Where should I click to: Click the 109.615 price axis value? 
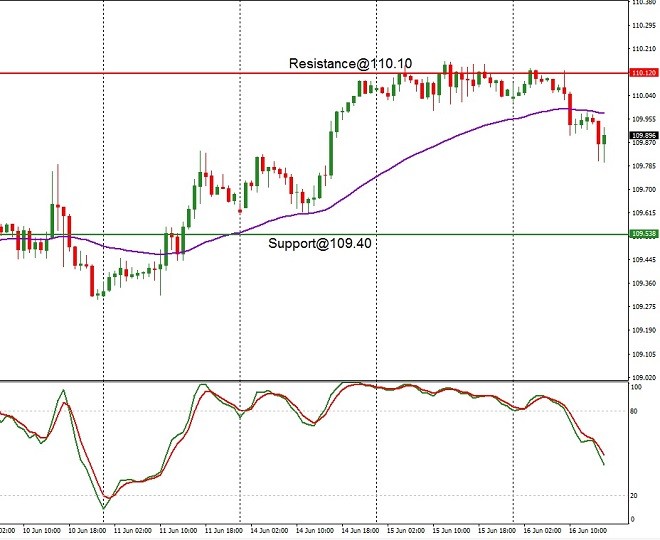644,213
